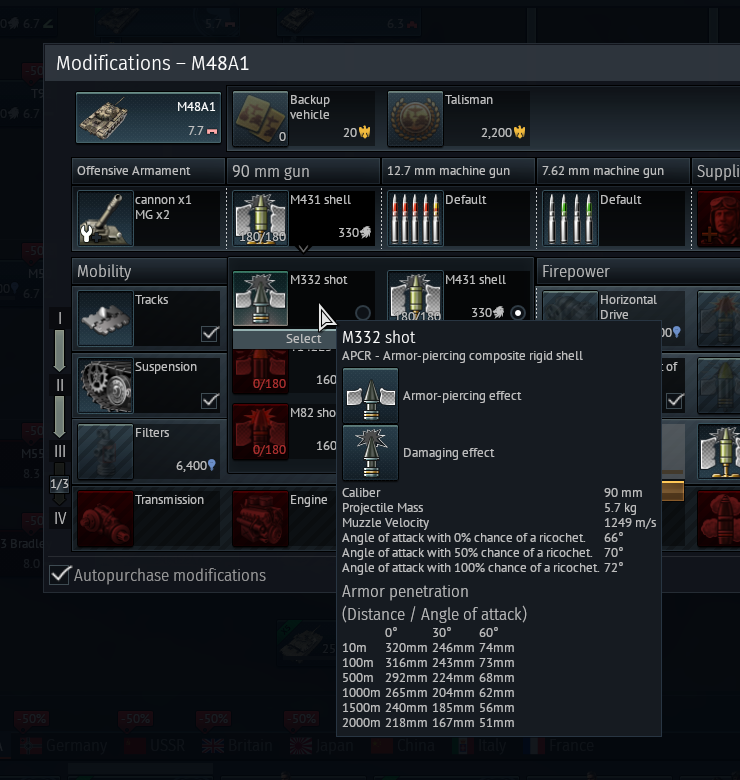Click the Backup vehicle icon
Viewport: 740px width, 780px height.
[260, 118]
